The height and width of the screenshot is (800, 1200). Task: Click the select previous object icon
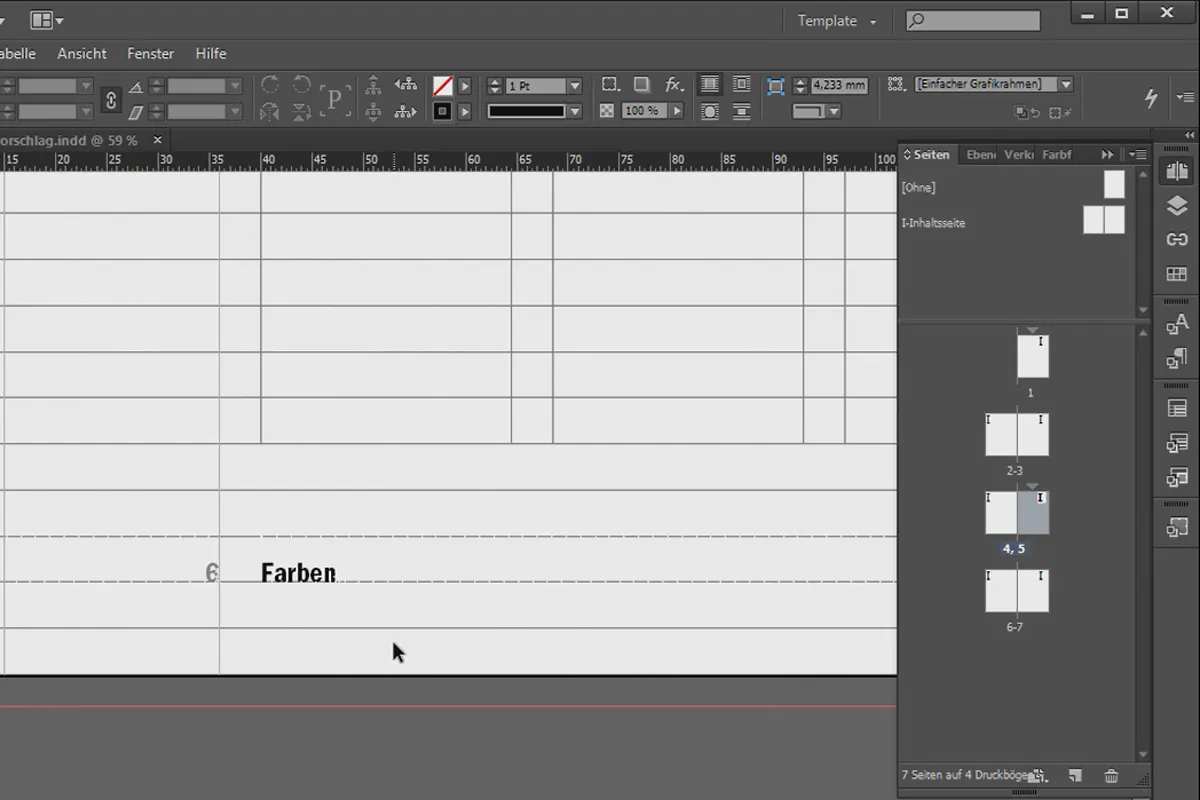(x=405, y=86)
